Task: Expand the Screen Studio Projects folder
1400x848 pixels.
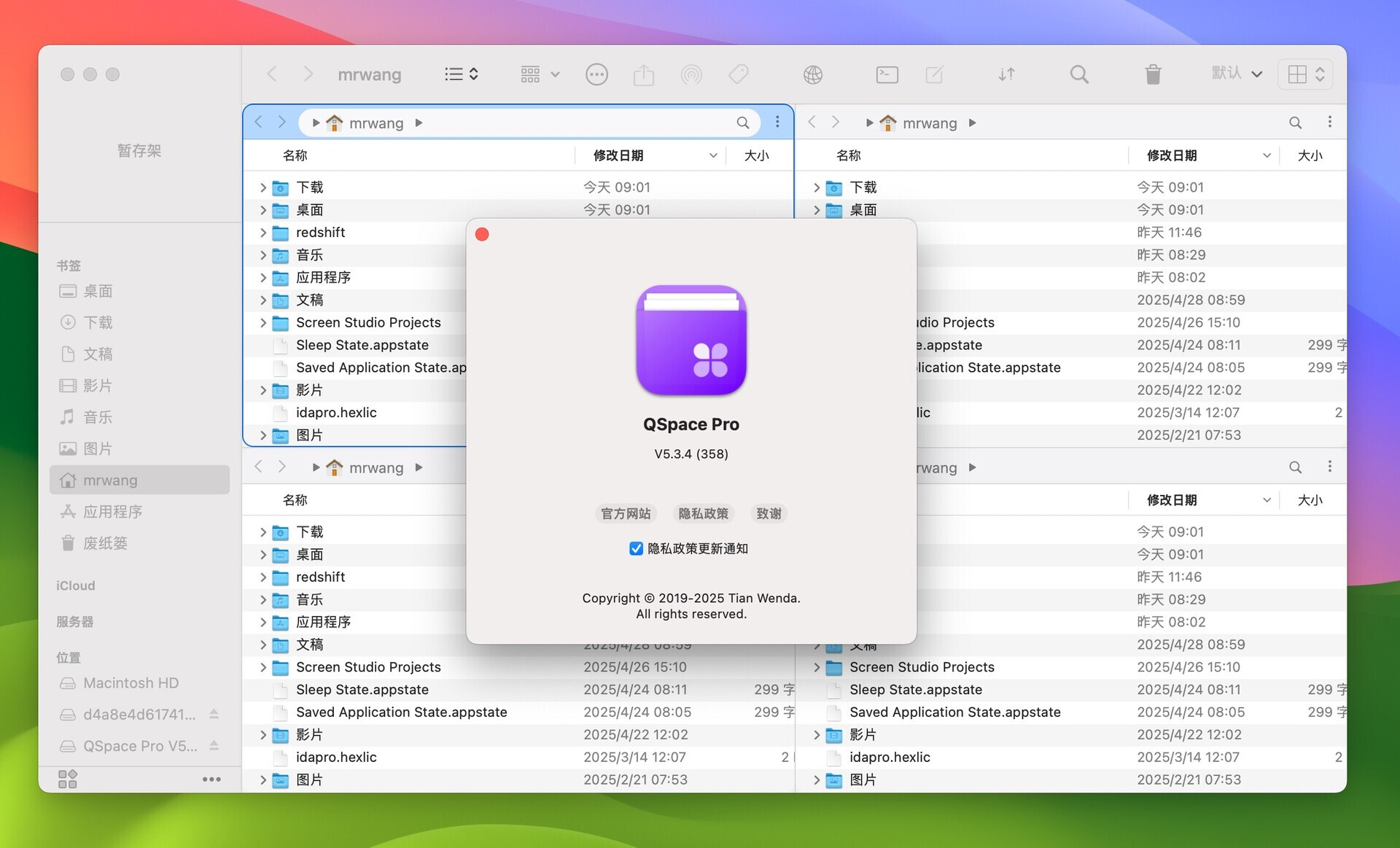Action: coord(262,322)
